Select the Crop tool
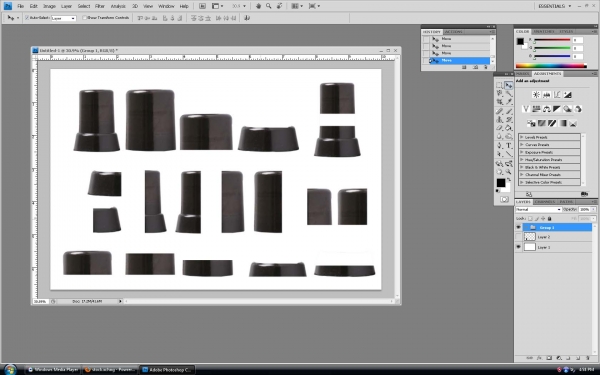The height and width of the screenshot is (375, 600). [500, 101]
